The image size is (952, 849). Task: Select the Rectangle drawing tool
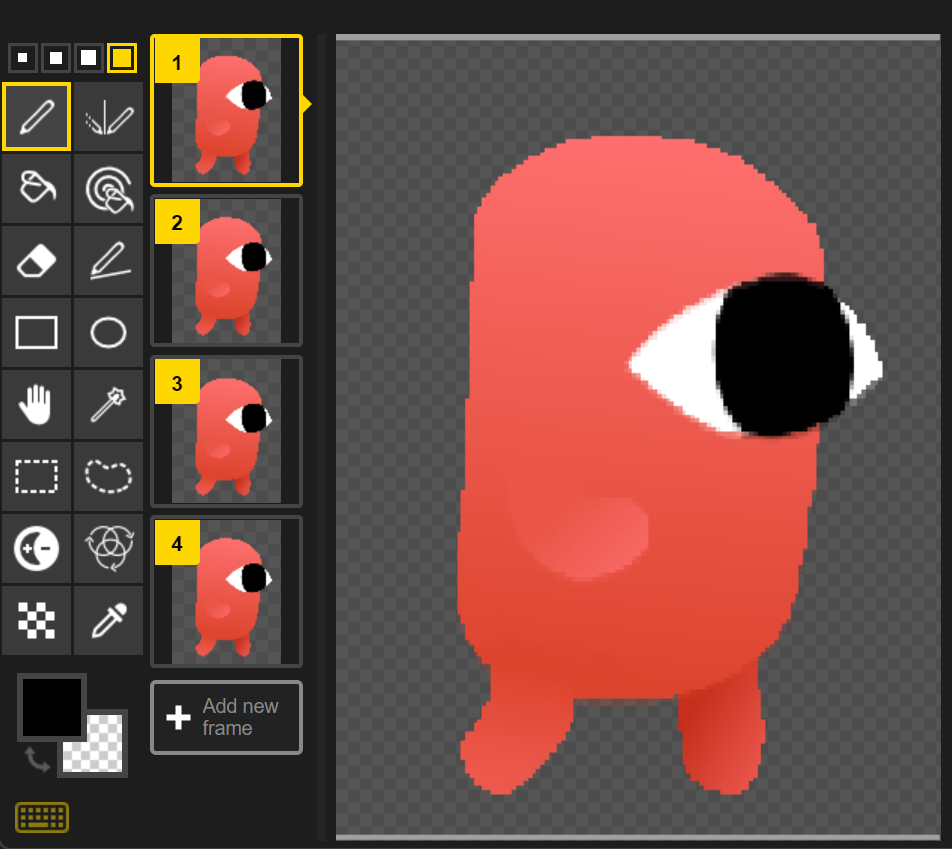(x=36, y=332)
